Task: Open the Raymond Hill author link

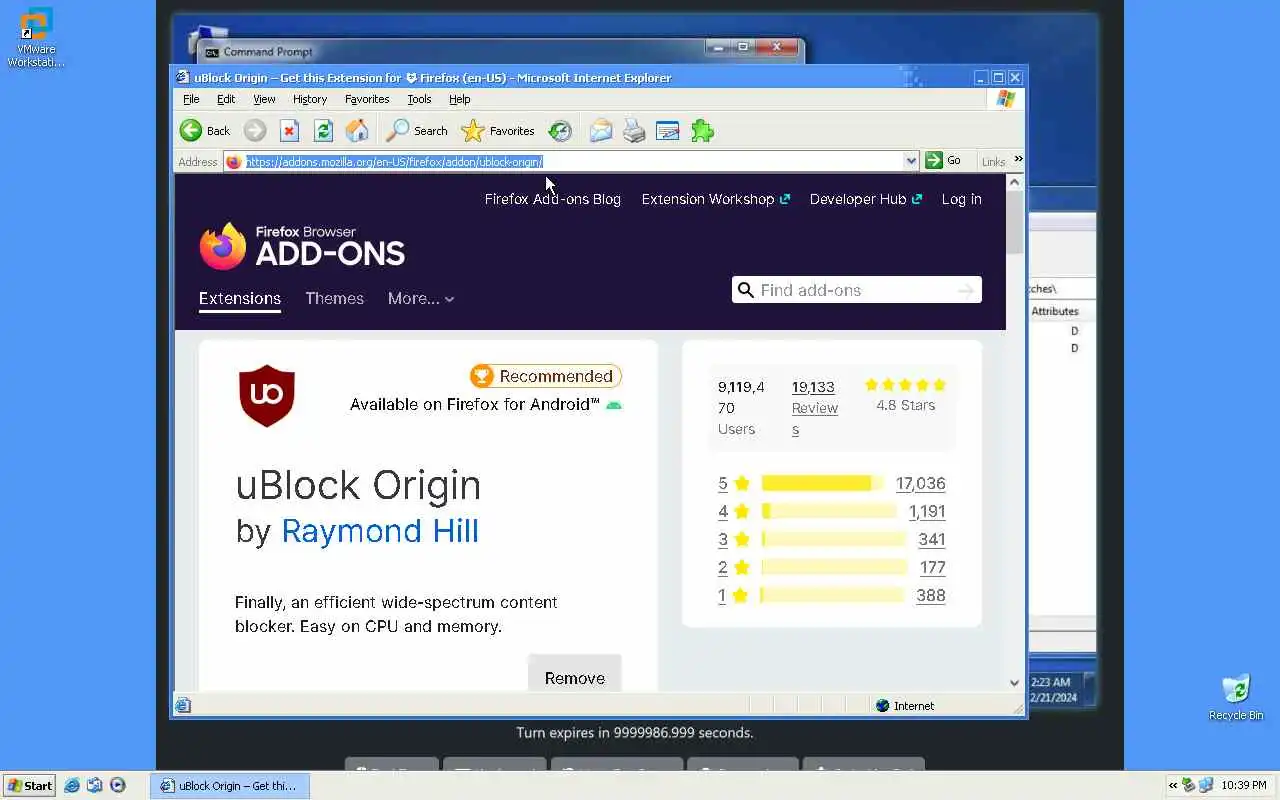Action: point(380,530)
